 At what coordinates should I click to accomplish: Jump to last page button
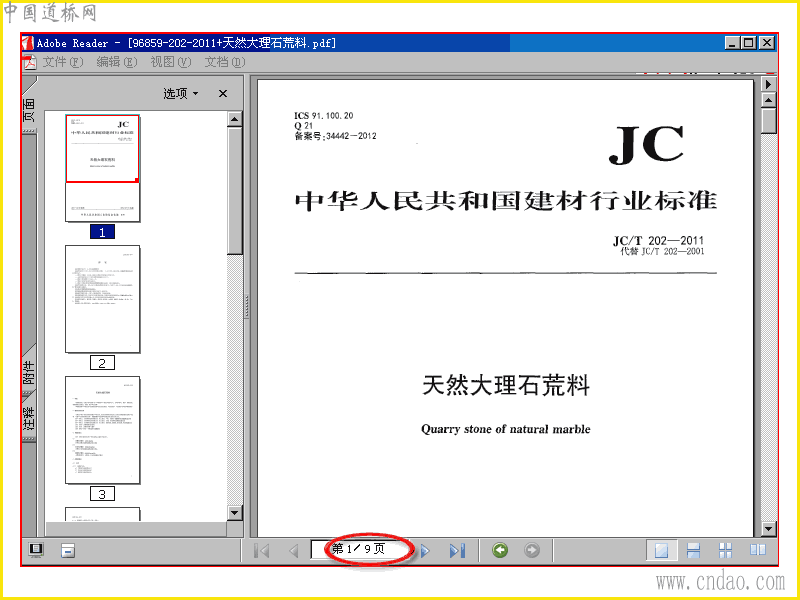coord(457,551)
